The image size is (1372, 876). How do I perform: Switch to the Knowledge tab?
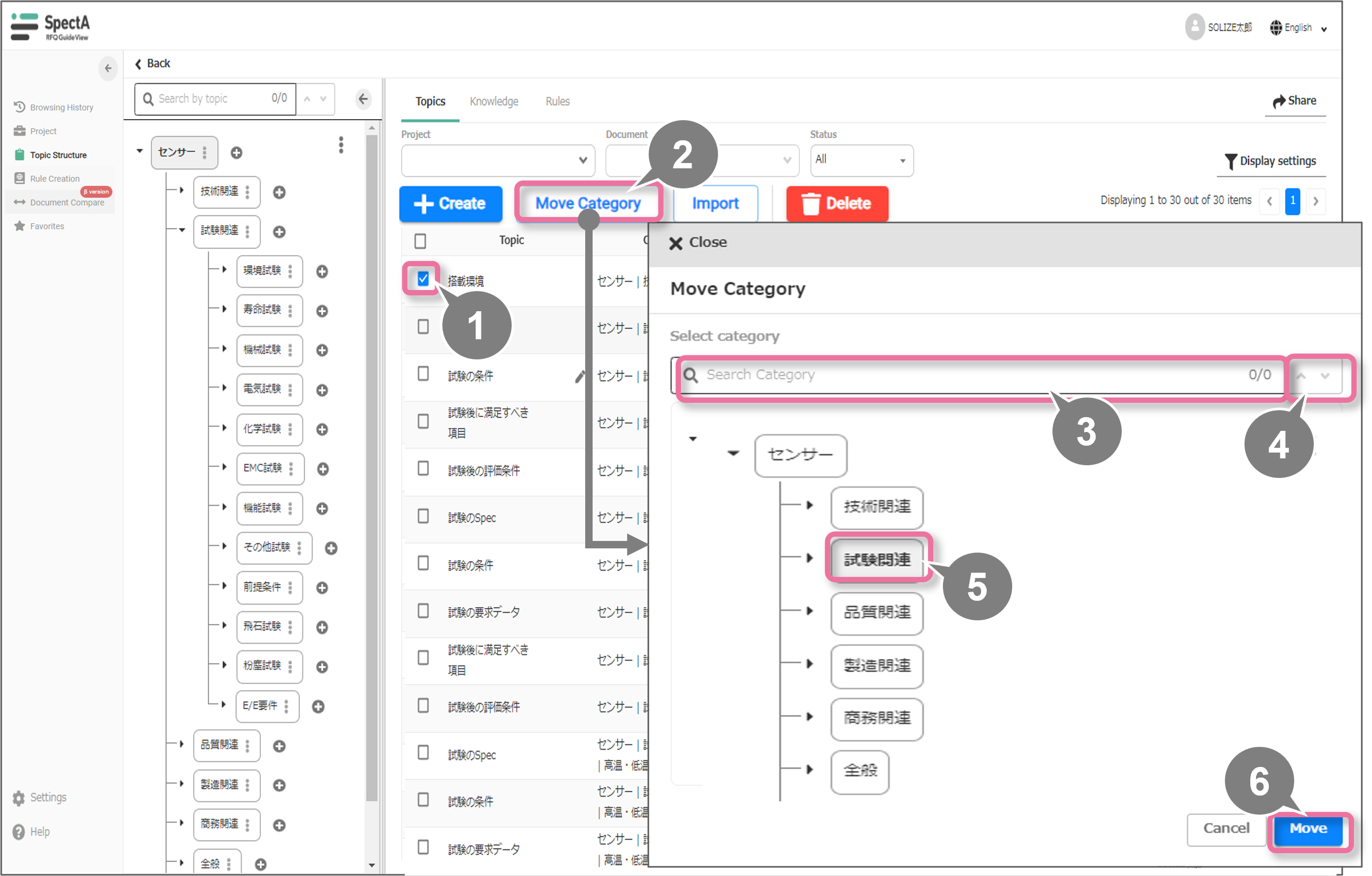point(494,102)
